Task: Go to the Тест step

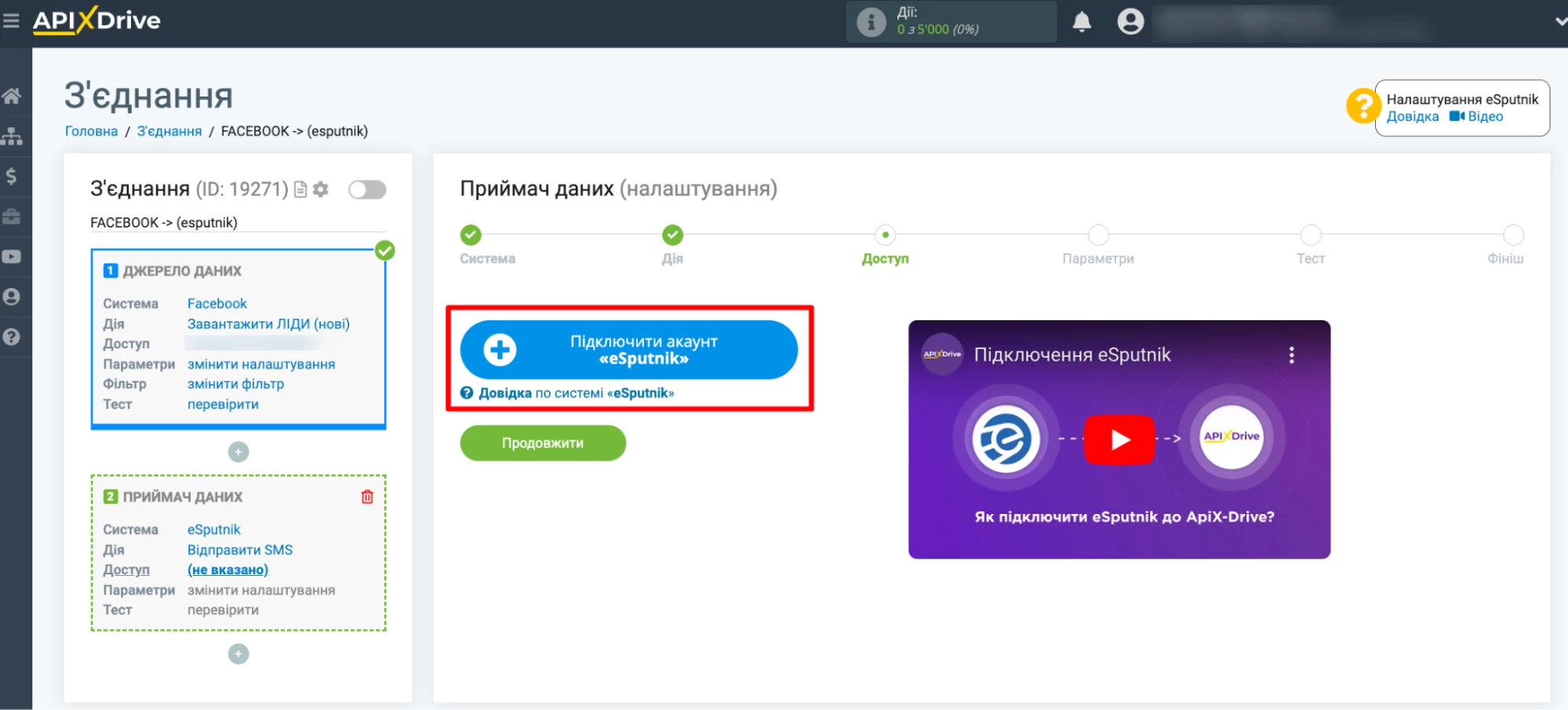Action: (1311, 235)
